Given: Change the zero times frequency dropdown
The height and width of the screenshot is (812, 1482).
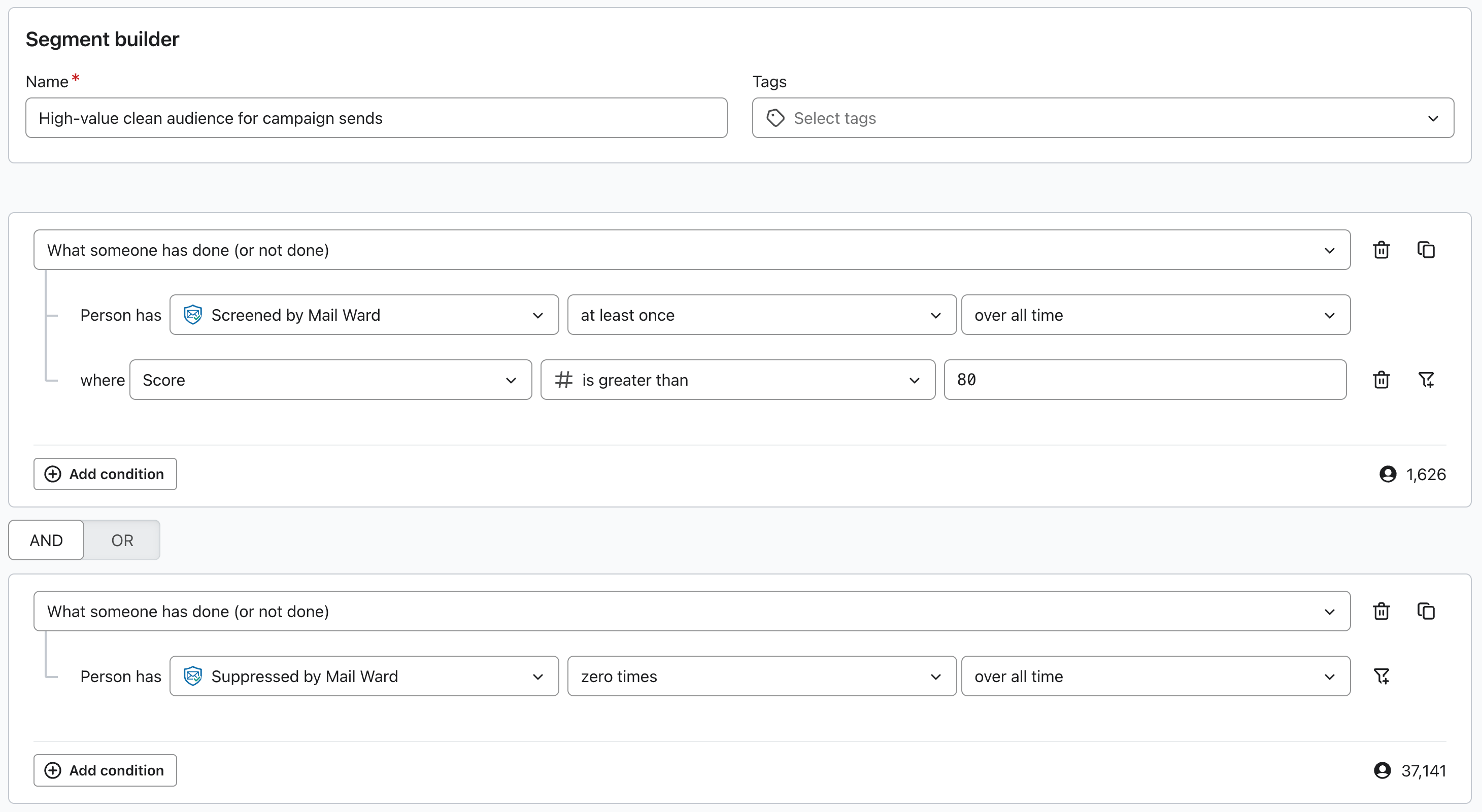Looking at the screenshot, I should coord(762,675).
